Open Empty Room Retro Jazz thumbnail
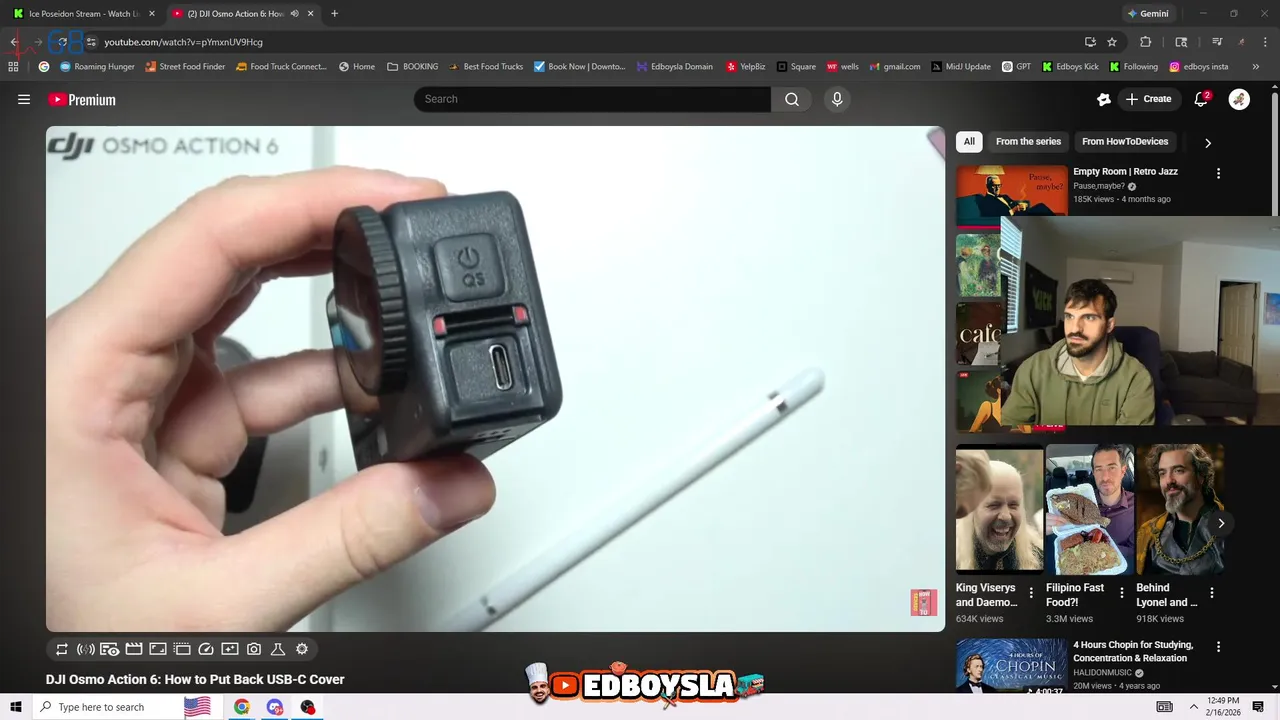 click(x=1011, y=191)
